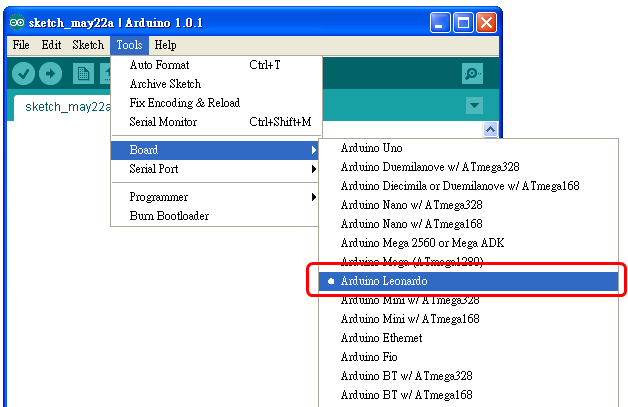Open the Edit menu
This screenshot has width=628, height=407.
pos(51,45)
